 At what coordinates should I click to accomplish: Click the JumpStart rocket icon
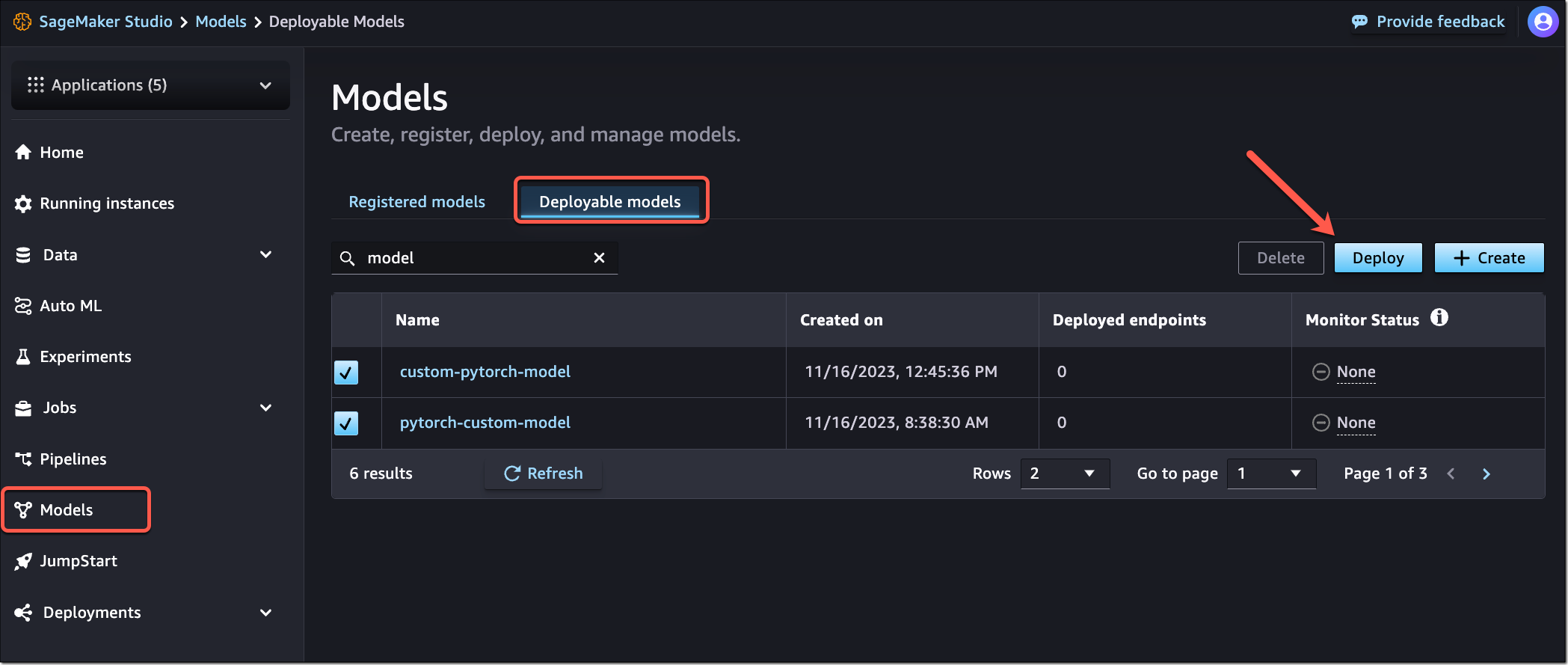click(x=23, y=561)
